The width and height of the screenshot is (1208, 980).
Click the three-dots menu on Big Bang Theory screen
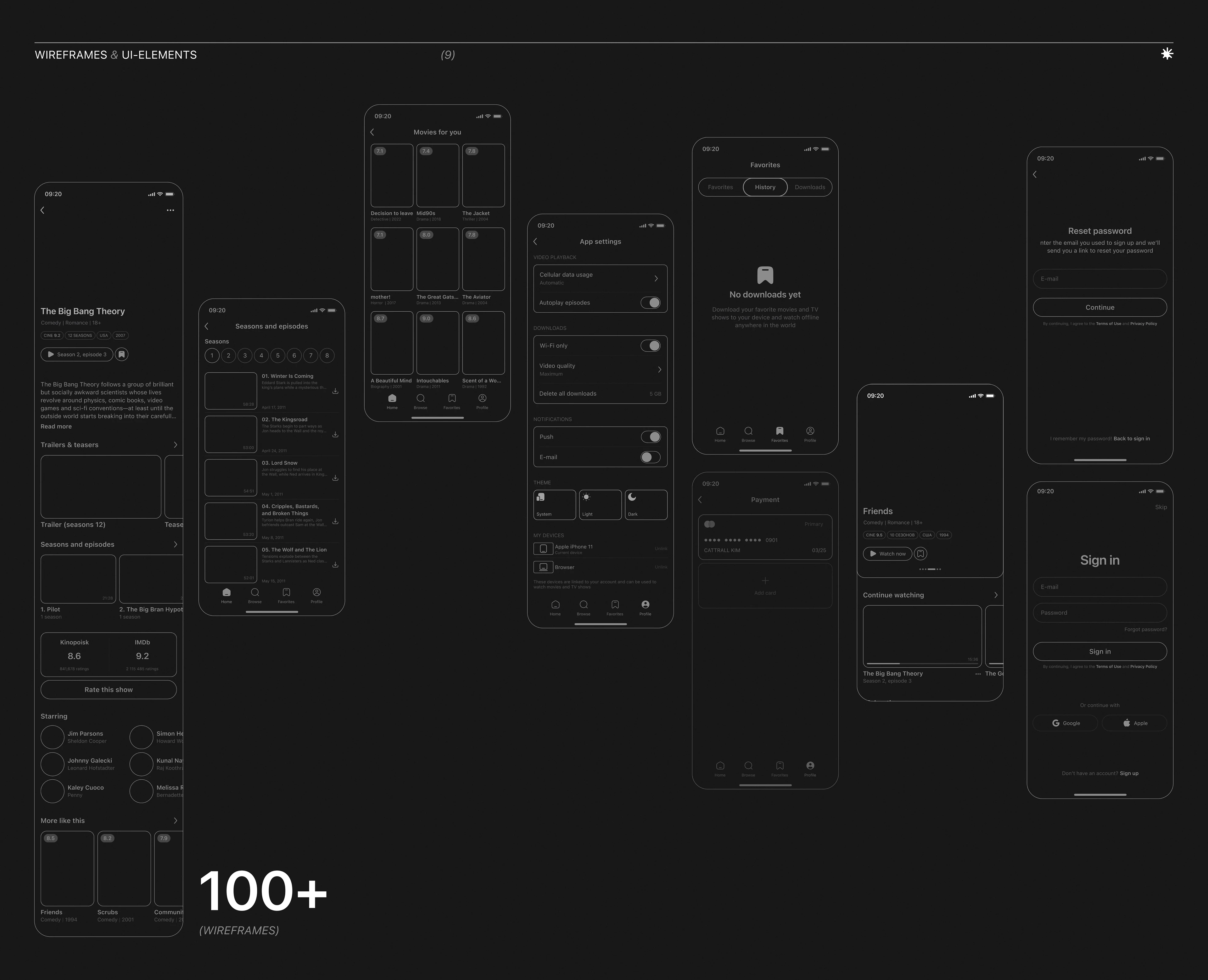[x=170, y=210]
